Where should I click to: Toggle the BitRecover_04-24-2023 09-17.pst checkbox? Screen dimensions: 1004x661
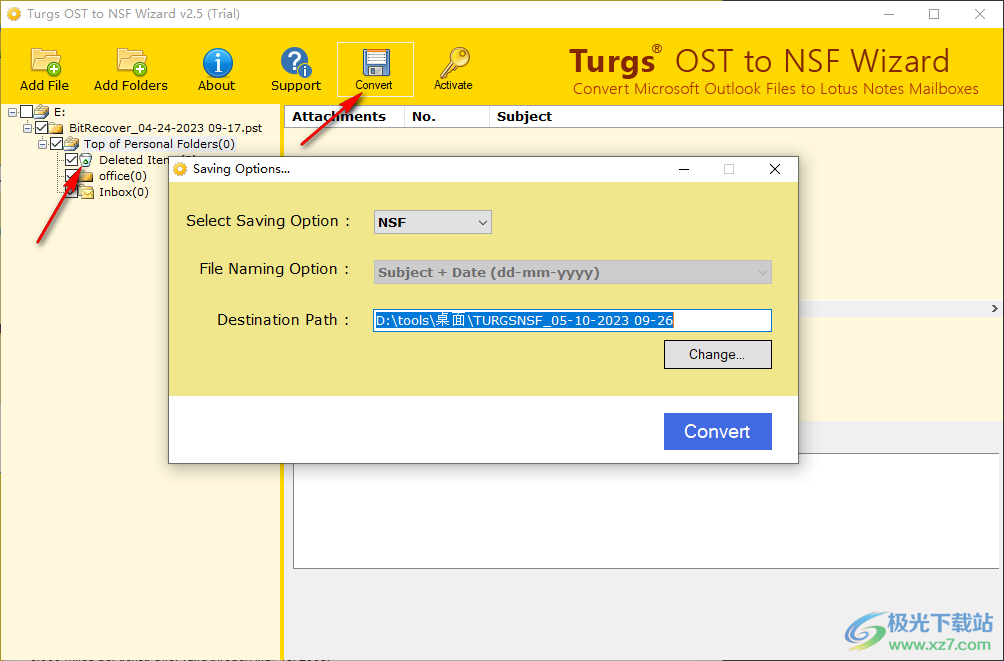42,127
